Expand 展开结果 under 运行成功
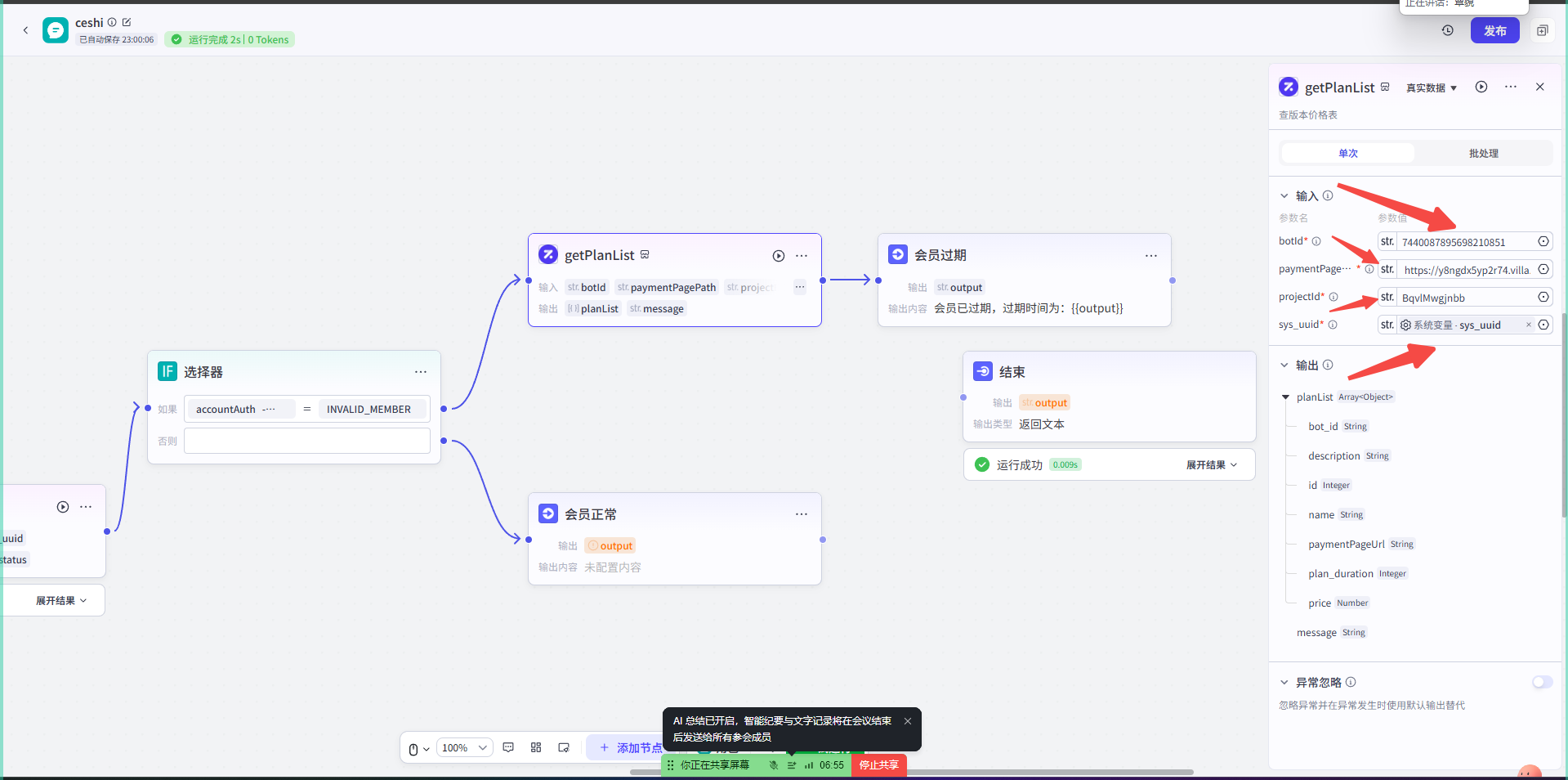This screenshot has height=780, width=1568. 1212,464
